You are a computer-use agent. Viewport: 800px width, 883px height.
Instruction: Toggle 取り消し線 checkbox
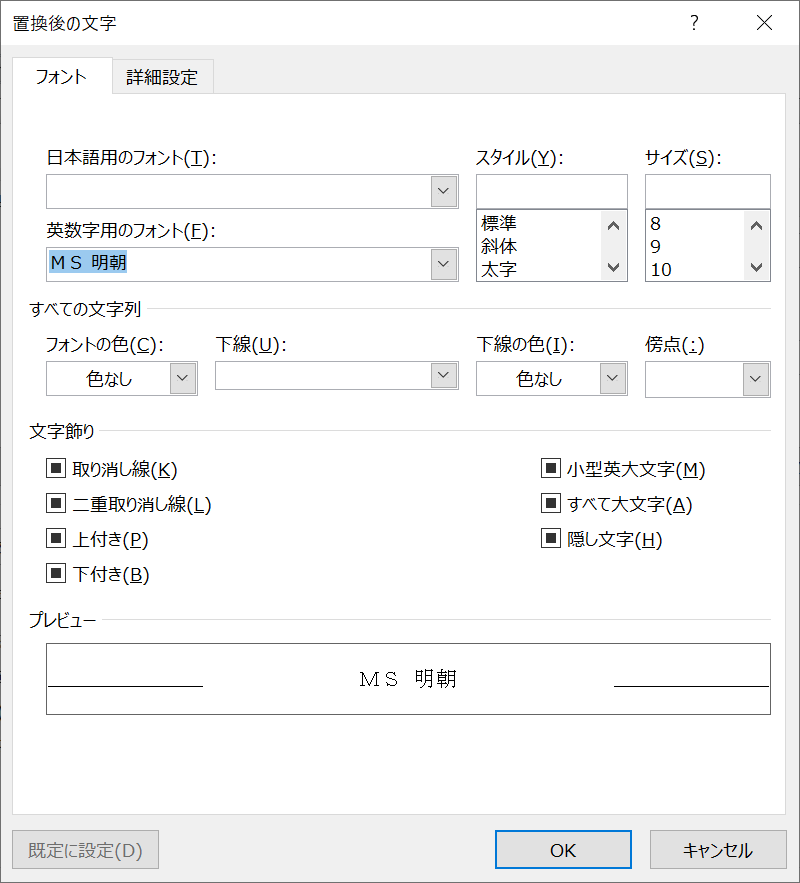pos(56,468)
